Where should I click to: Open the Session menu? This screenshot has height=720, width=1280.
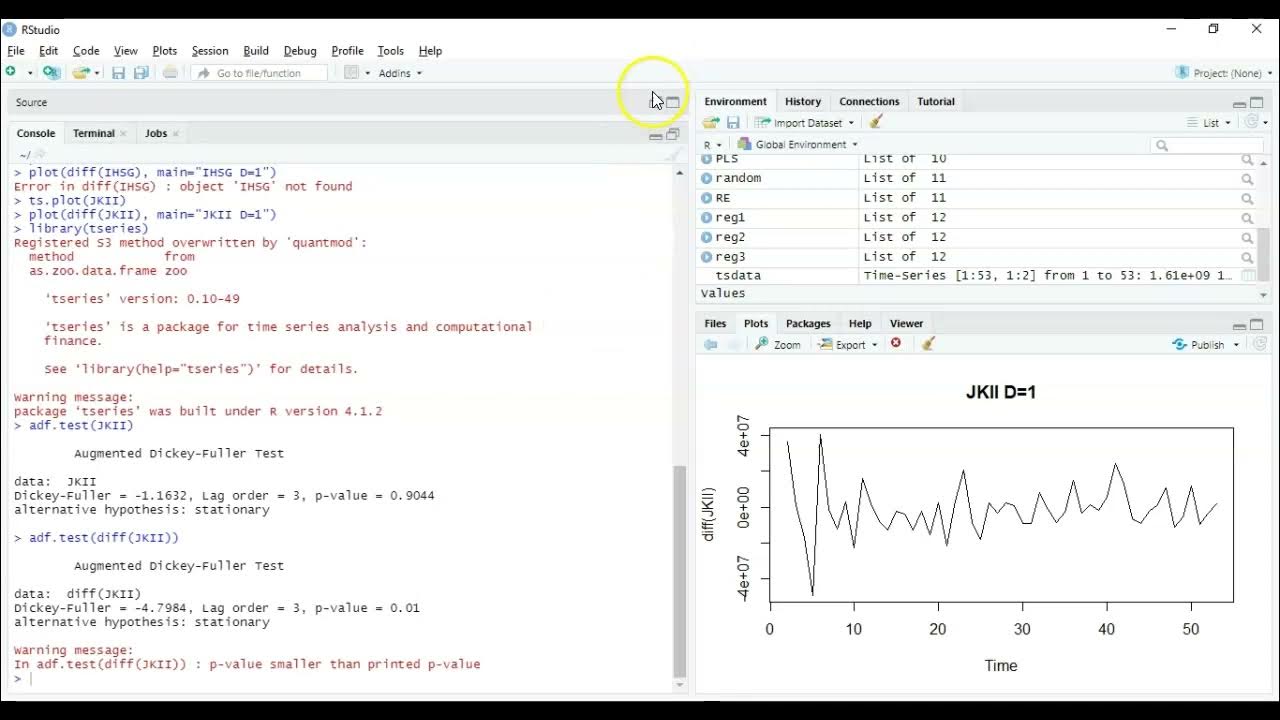210,51
